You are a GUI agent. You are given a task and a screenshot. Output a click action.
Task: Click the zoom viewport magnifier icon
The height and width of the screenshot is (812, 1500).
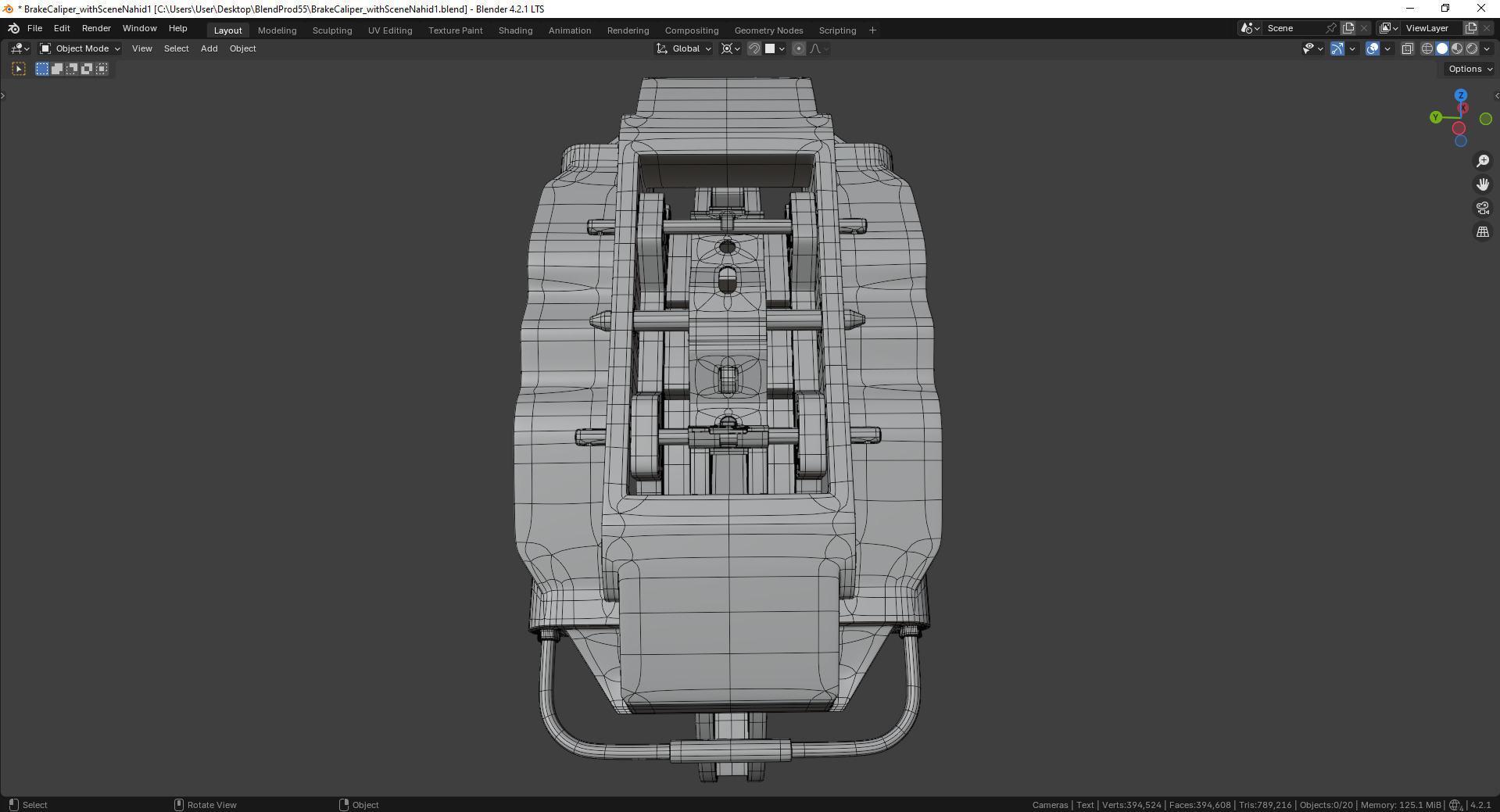[x=1483, y=161]
